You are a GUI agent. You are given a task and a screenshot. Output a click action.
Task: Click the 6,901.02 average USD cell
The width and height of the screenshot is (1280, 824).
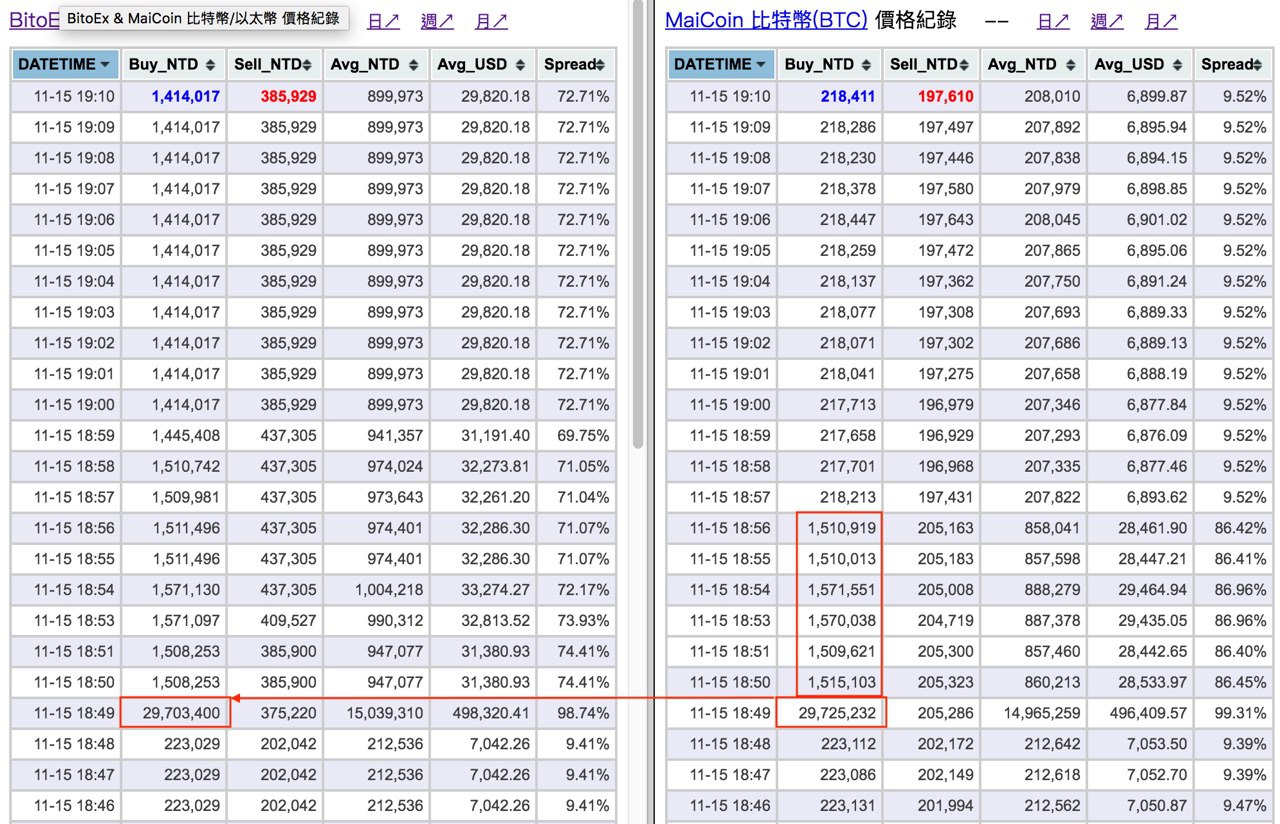(x=1138, y=220)
